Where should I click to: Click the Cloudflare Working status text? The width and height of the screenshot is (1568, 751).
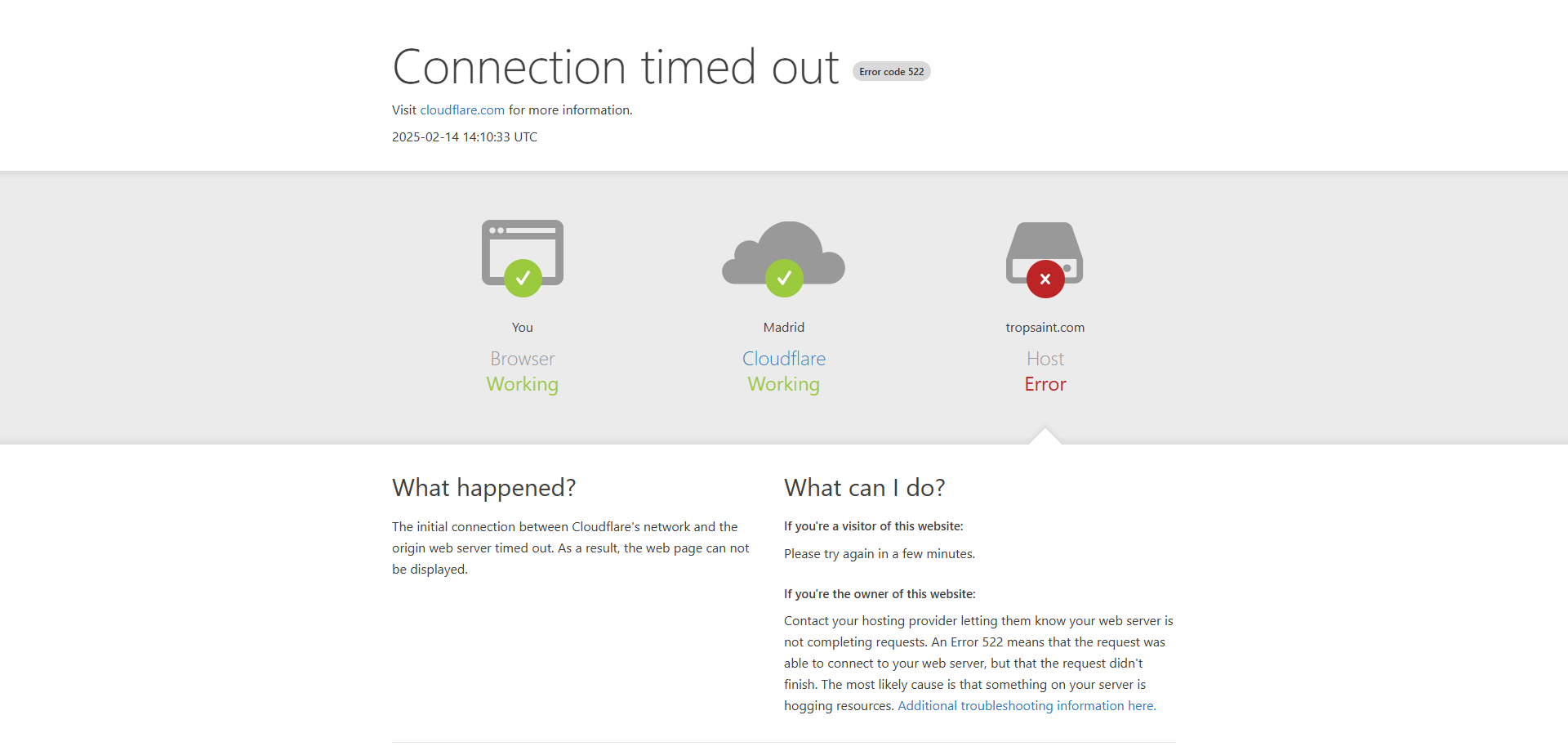pos(784,384)
